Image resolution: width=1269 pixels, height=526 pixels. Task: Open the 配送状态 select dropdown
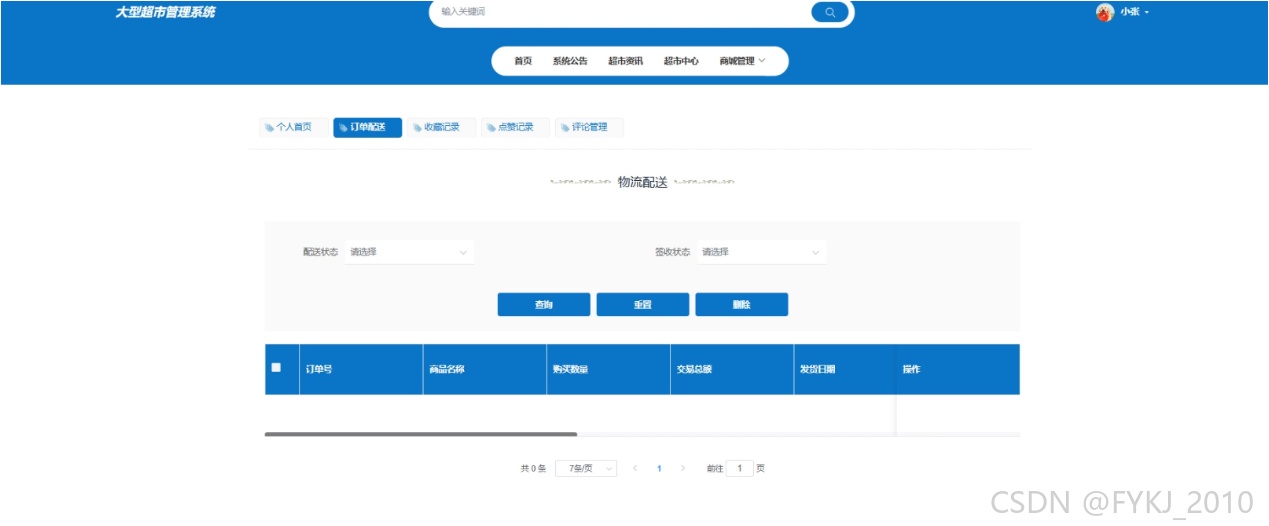(409, 252)
